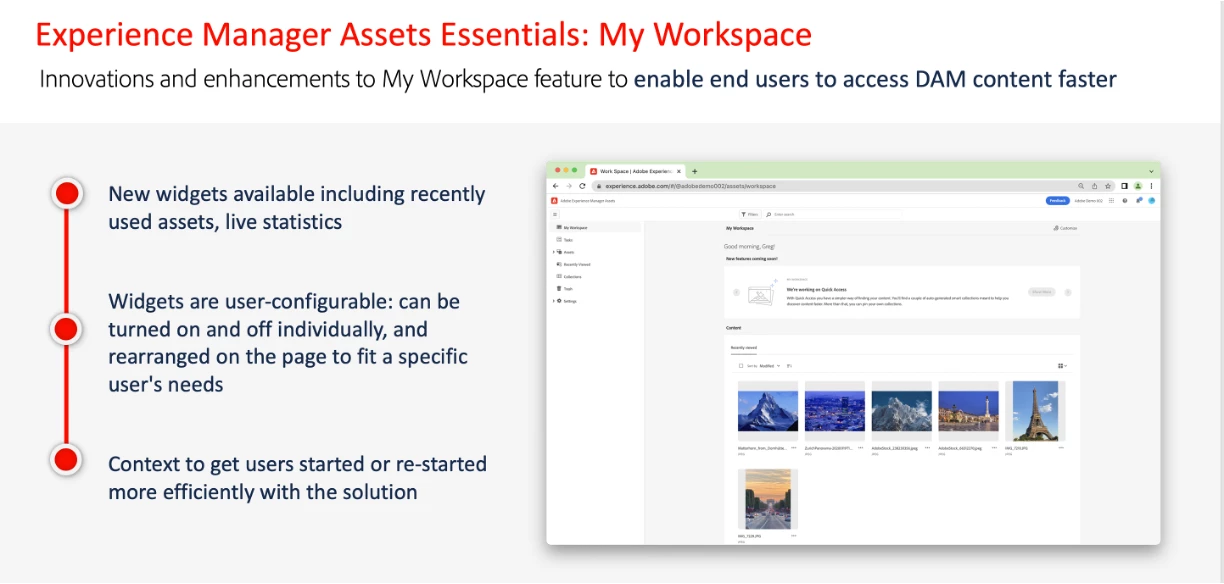Viewport: 1224px width, 584px height.
Task: Open more actions for IMG_7210 Eiffel asset
Action: click(x=1061, y=448)
